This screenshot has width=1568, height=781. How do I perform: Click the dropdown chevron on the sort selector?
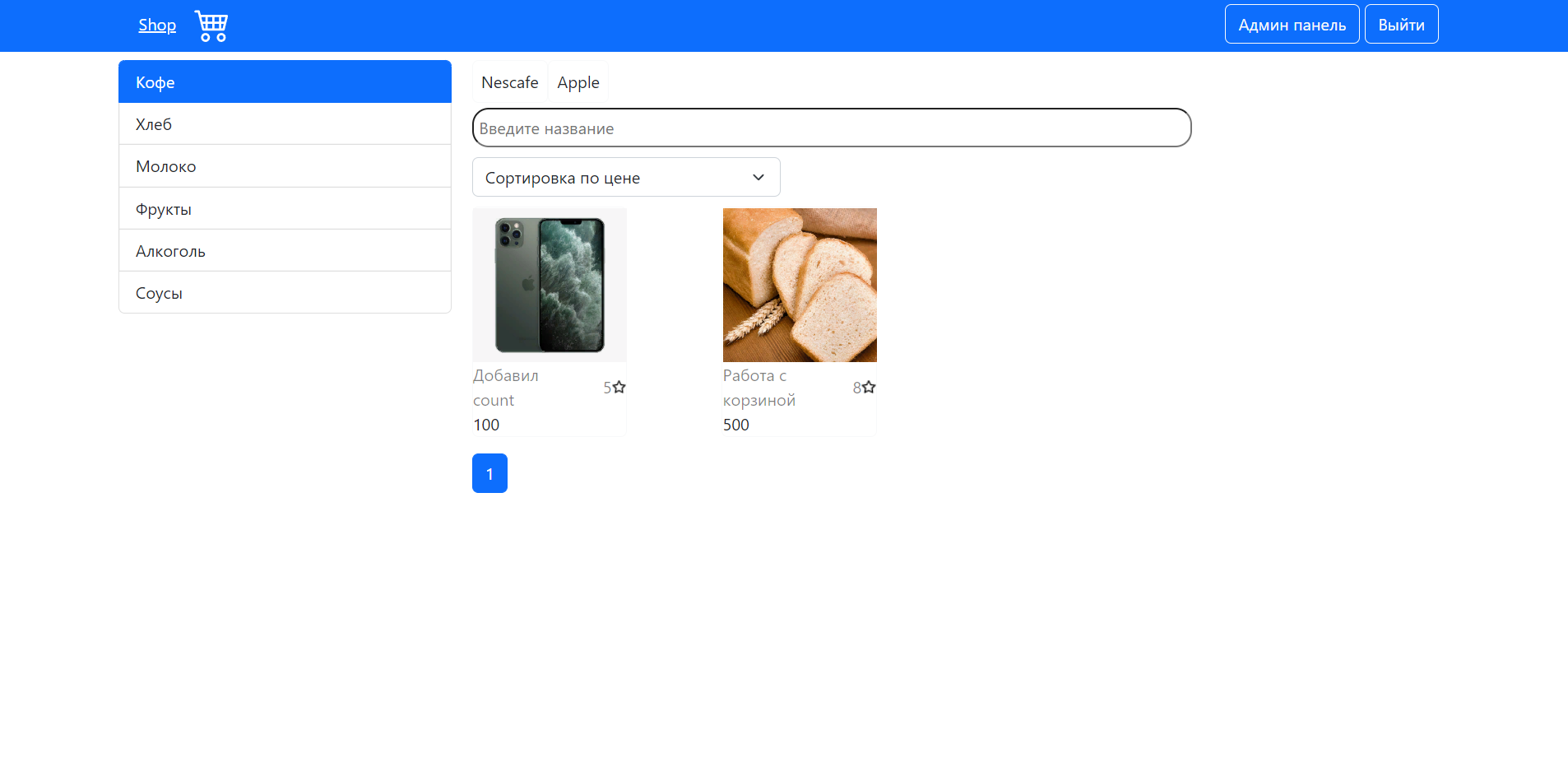(x=758, y=177)
